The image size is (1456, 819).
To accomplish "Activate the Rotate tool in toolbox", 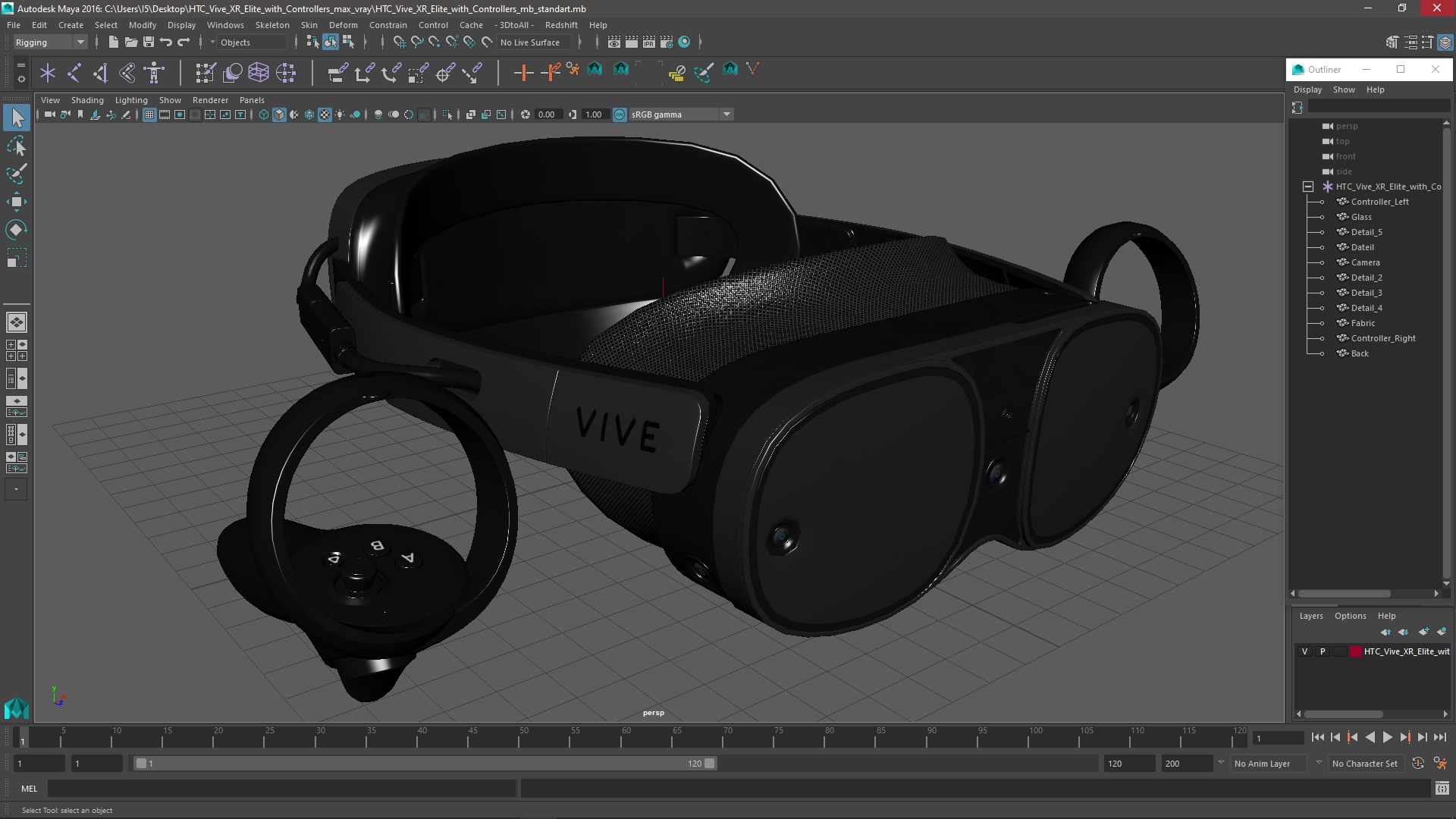I will (x=17, y=230).
